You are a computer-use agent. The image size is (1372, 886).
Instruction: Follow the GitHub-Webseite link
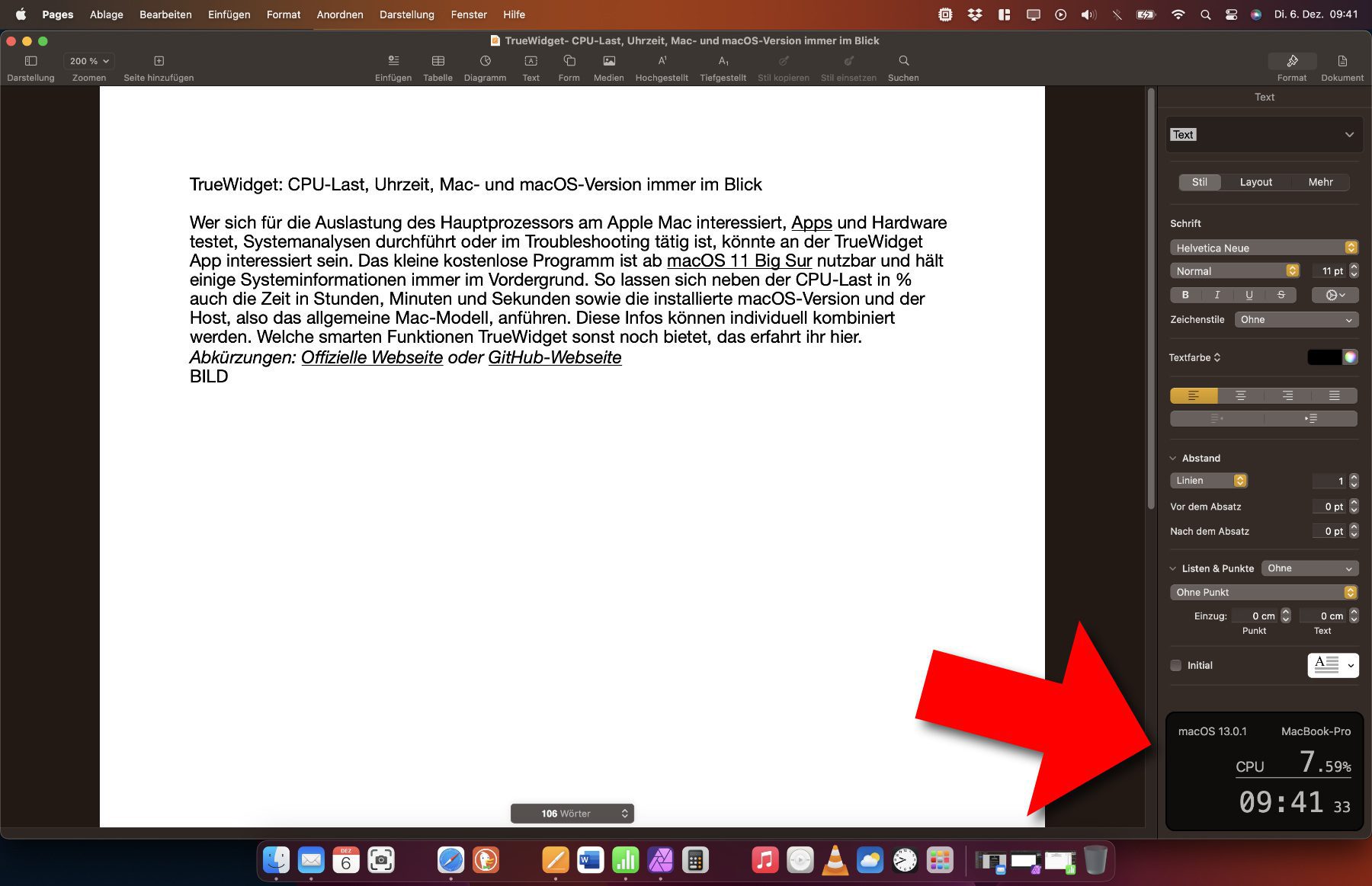pos(555,357)
